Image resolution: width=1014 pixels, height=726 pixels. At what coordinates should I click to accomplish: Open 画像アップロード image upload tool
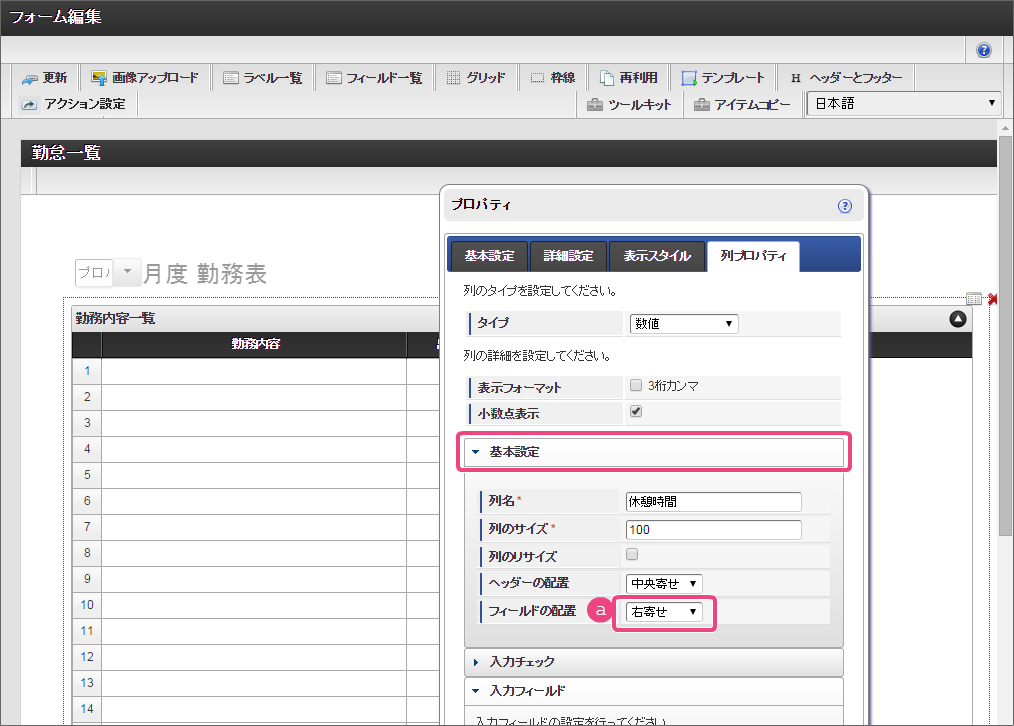click(x=144, y=78)
